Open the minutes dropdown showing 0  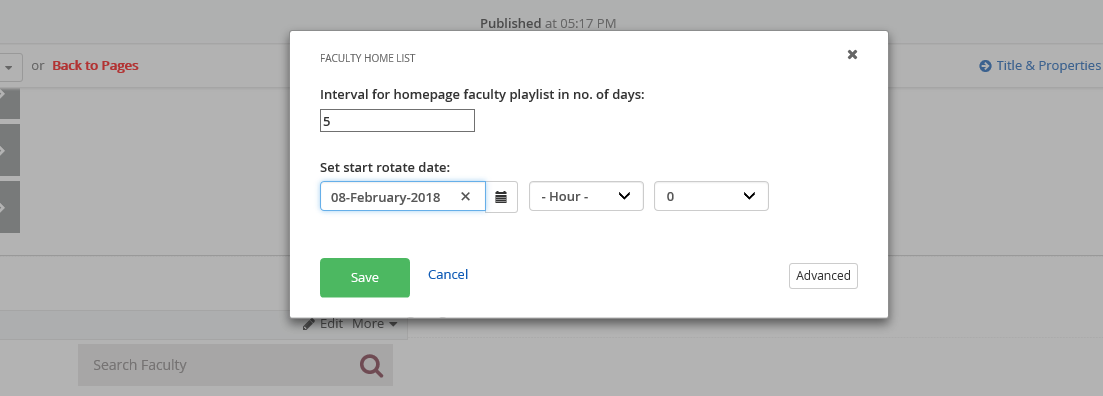pyautogui.click(x=711, y=196)
